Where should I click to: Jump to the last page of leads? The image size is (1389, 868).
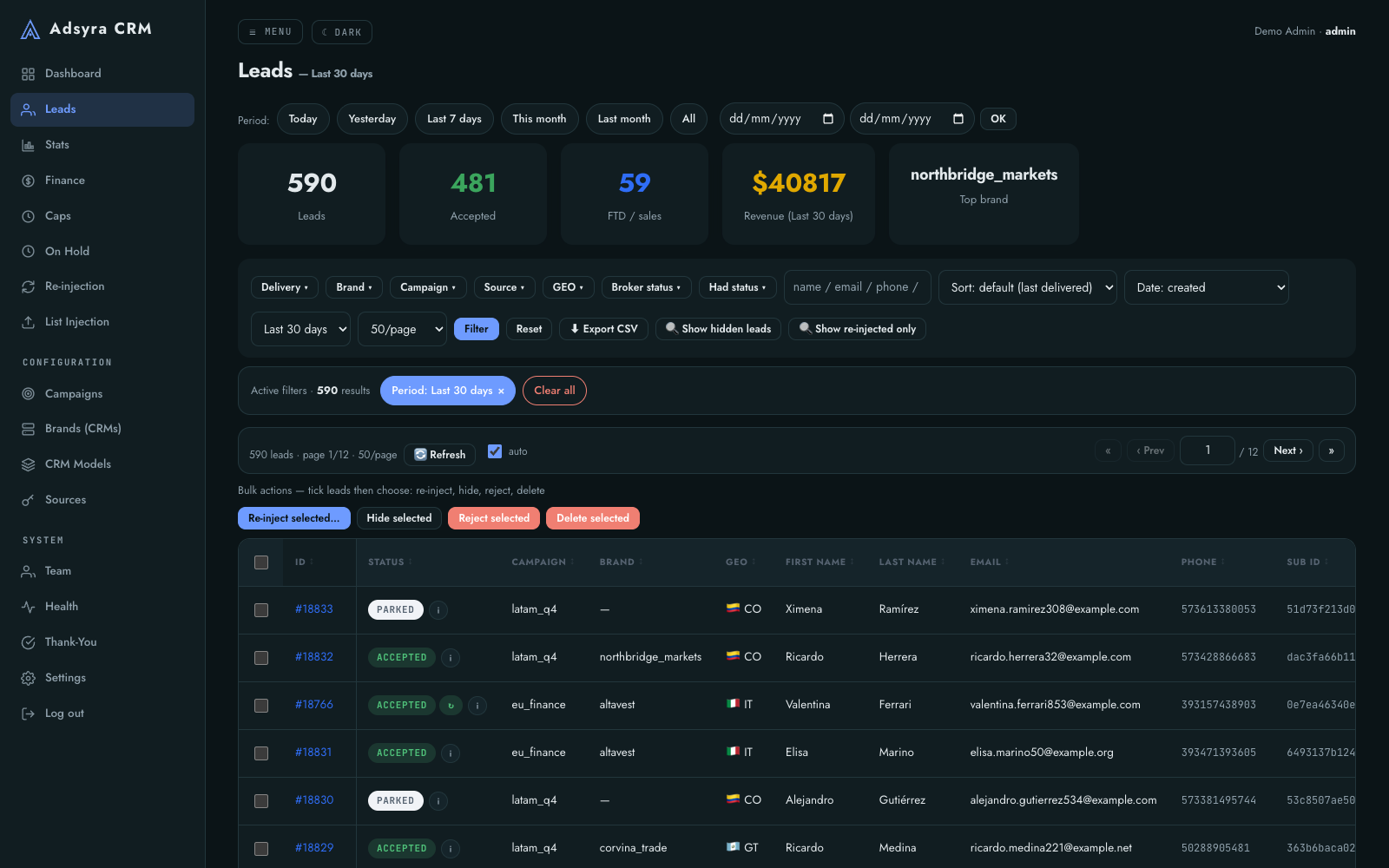coord(1332,450)
